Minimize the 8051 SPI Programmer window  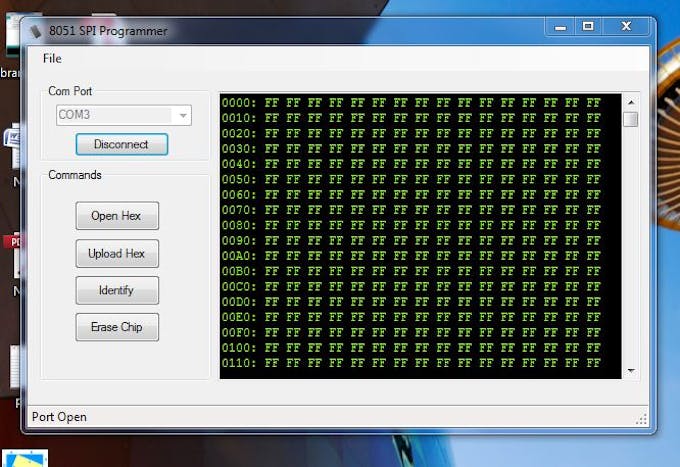pyautogui.click(x=560, y=27)
